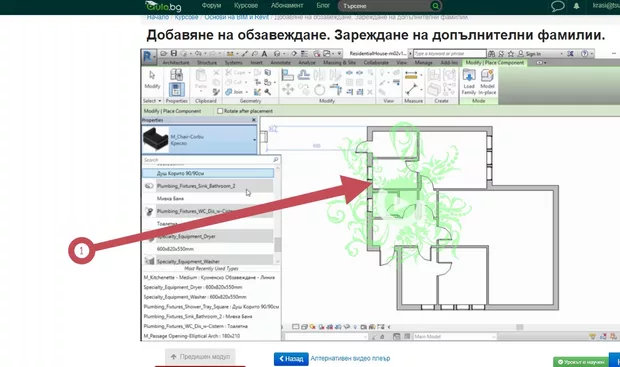Select the Model In-place tool
The height and width of the screenshot is (367, 620).
tap(487, 82)
